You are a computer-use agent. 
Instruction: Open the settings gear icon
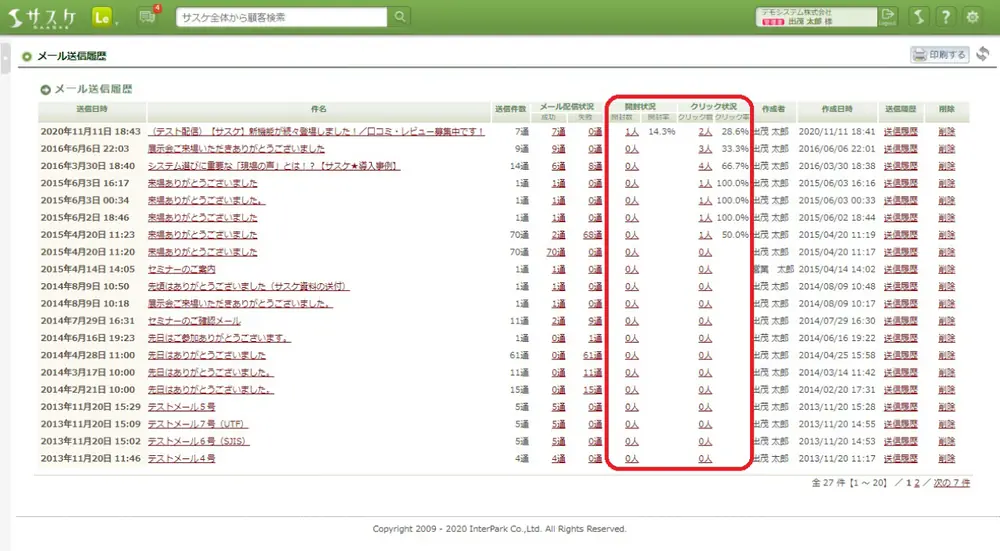coord(972,17)
